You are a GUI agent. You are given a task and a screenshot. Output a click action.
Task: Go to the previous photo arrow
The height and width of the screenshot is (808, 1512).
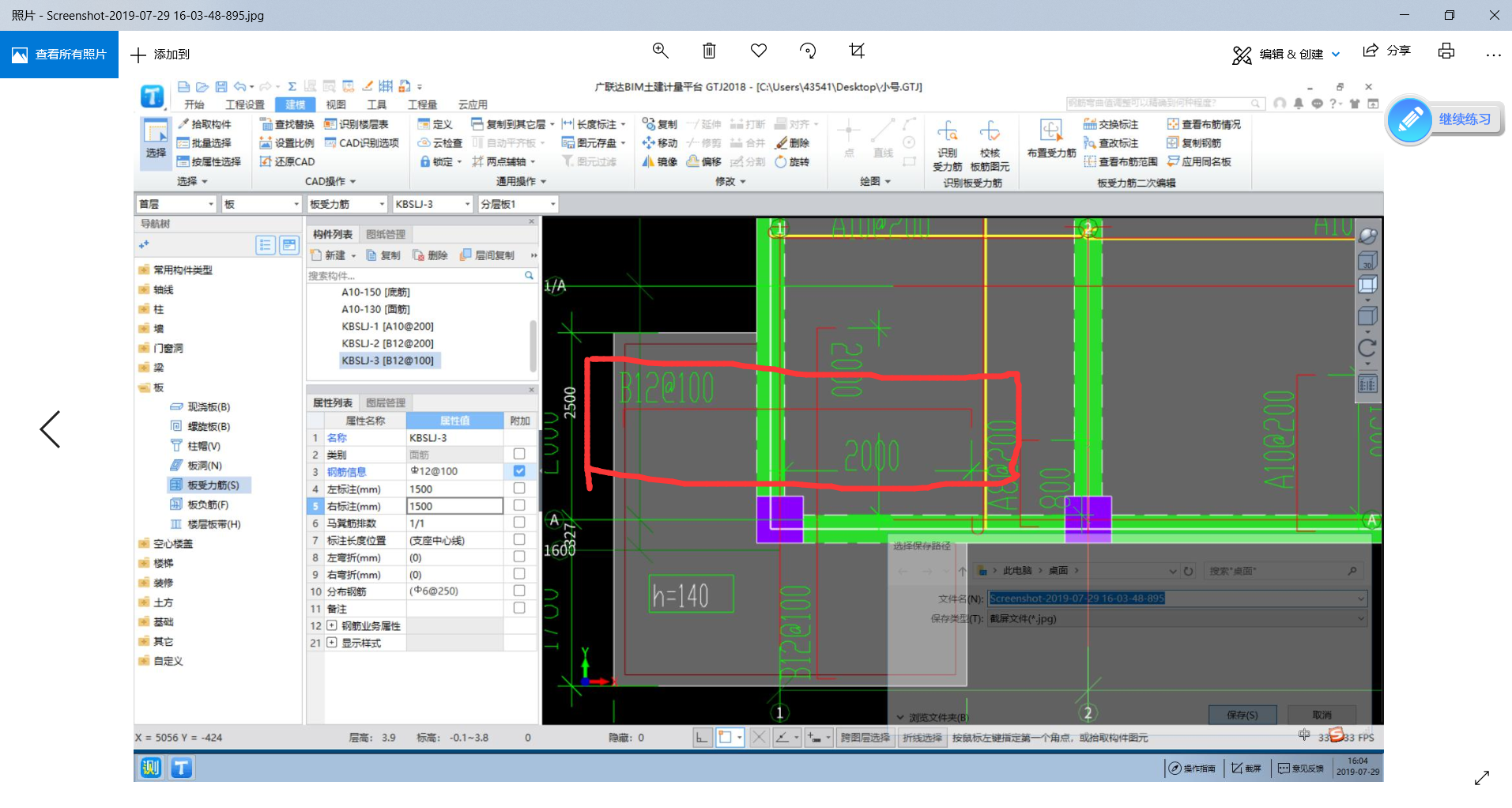click(x=51, y=429)
